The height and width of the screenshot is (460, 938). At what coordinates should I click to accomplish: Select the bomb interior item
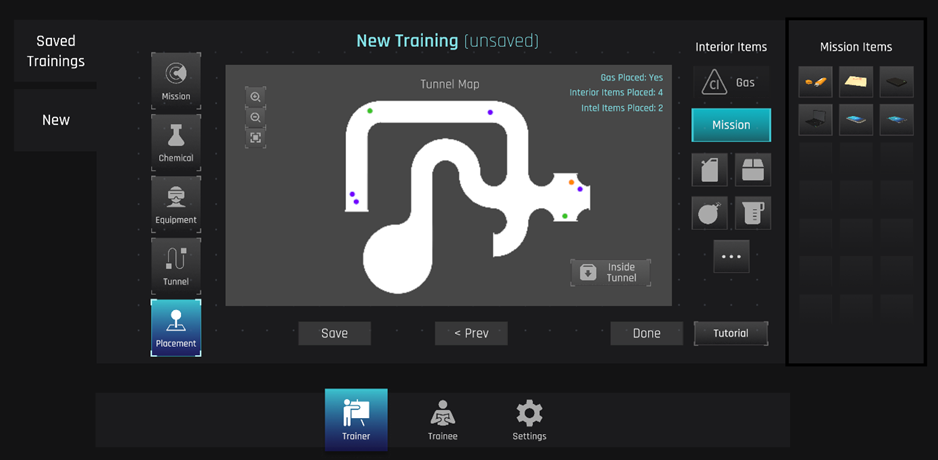[709, 213]
